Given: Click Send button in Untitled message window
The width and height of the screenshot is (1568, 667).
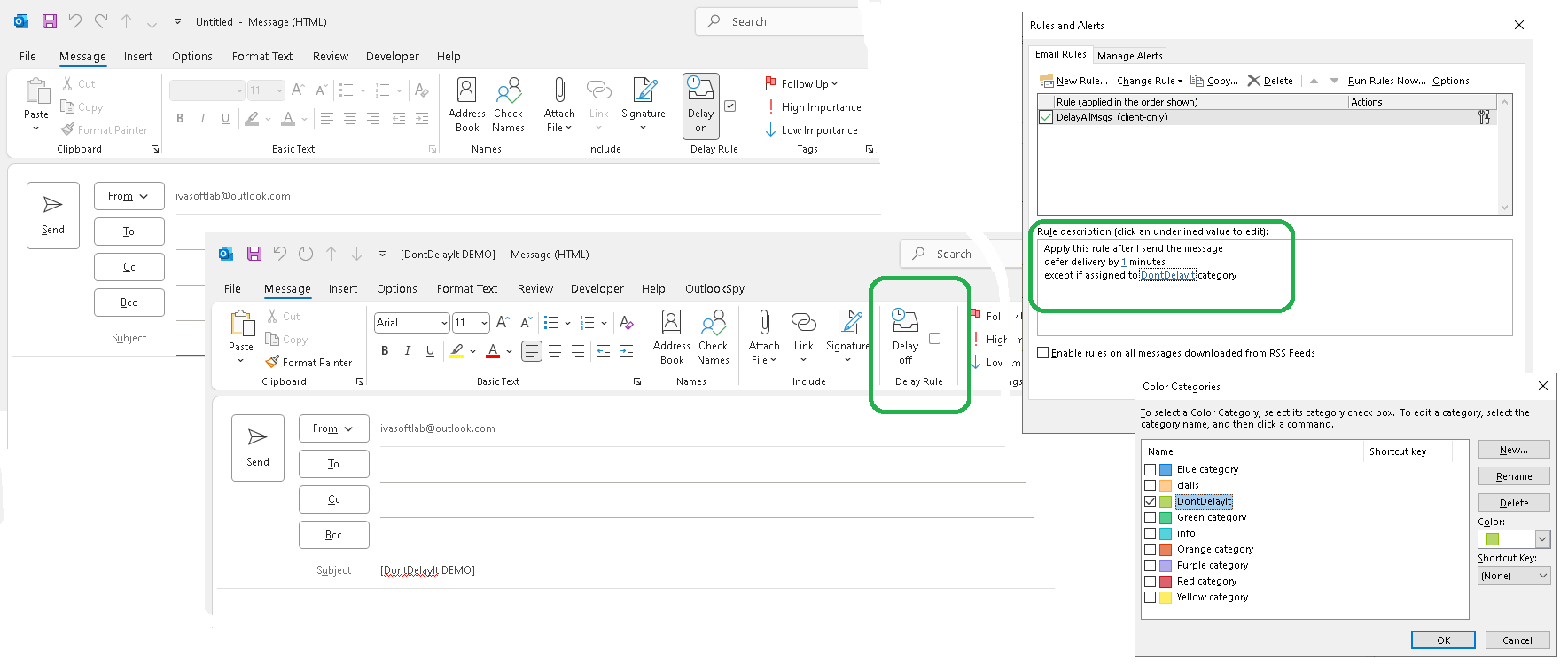Looking at the screenshot, I should click(x=53, y=216).
